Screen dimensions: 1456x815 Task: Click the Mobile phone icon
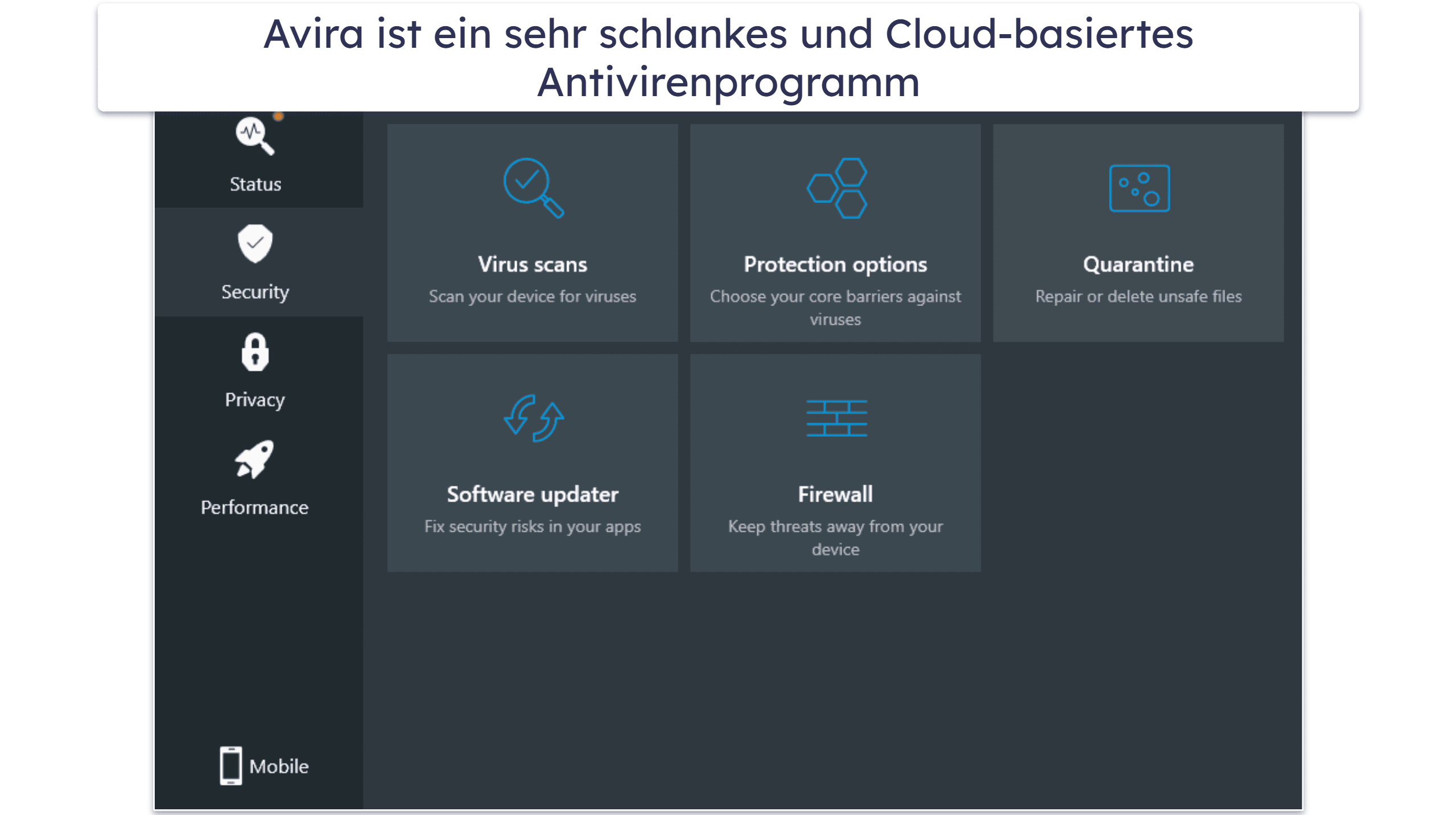click(x=231, y=766)
